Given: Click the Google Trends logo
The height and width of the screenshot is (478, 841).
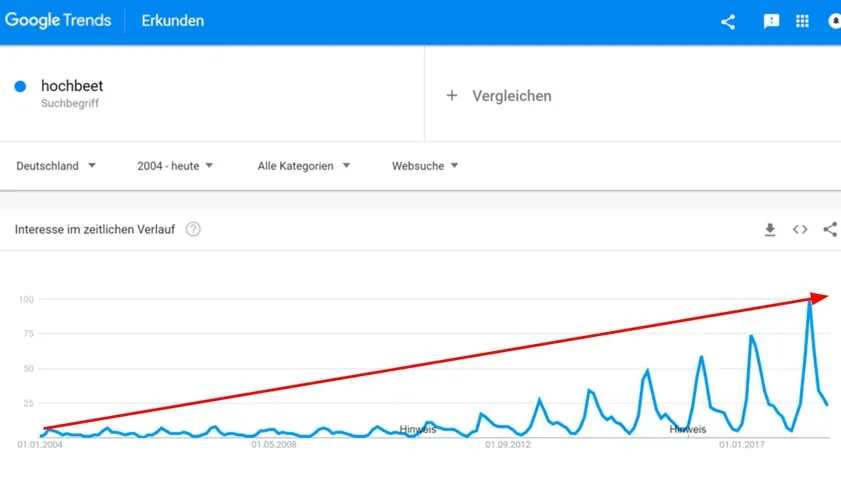Looking at the screenshot, I should click(58, 20).
